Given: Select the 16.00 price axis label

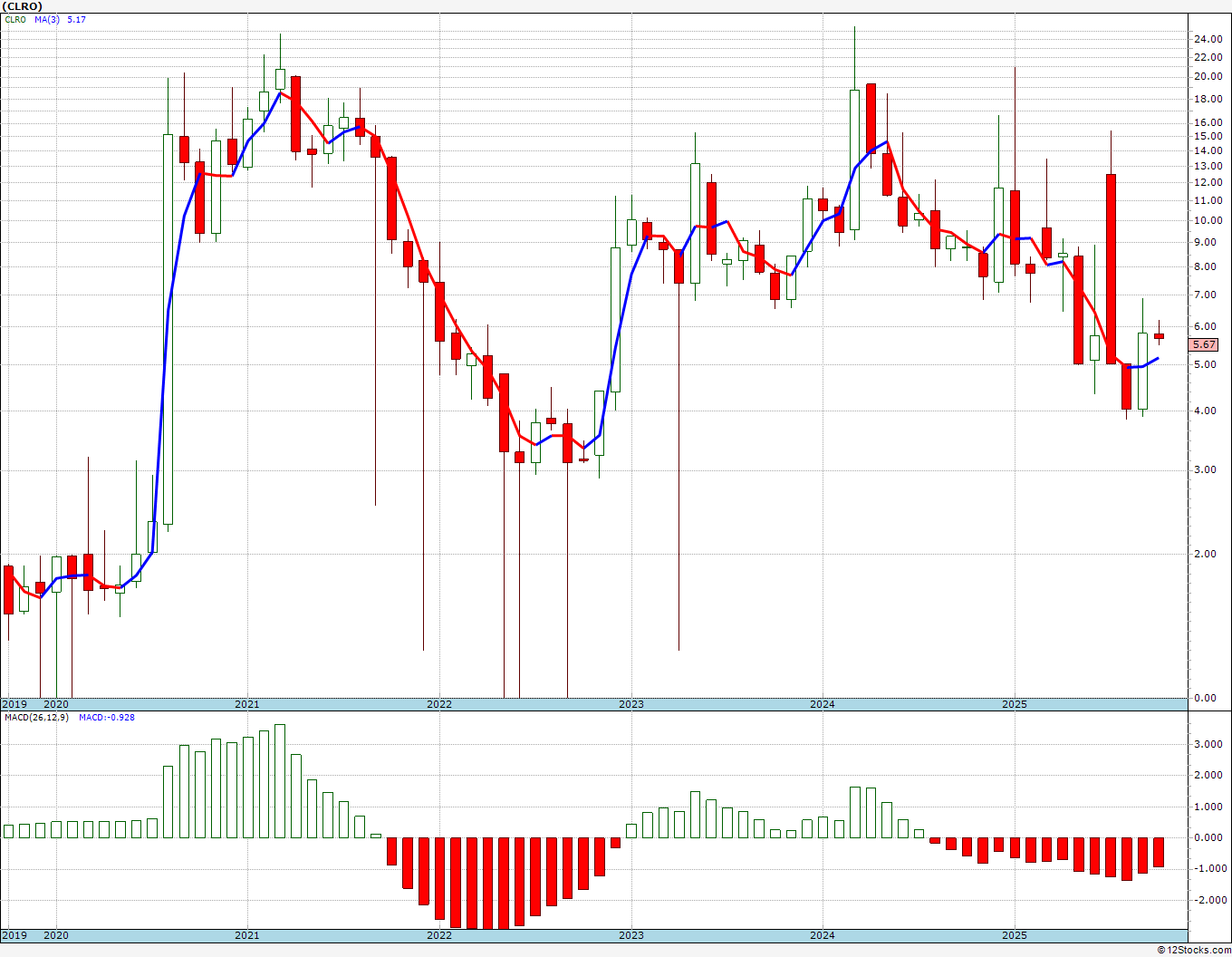Looking at the screenshot, I should (1208, 123).
